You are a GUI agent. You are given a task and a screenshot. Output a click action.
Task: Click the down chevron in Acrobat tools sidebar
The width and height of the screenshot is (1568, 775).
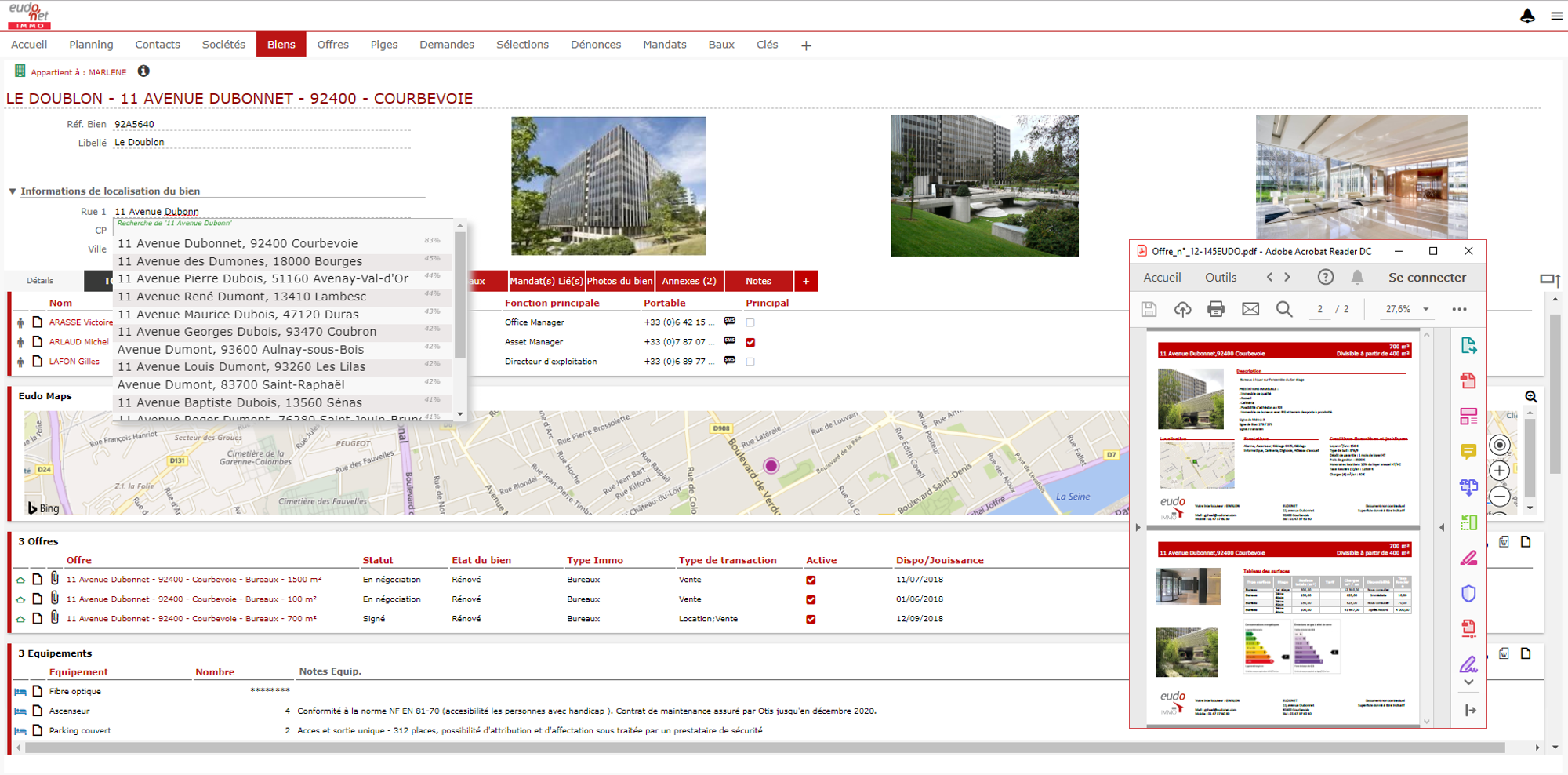1468,682
